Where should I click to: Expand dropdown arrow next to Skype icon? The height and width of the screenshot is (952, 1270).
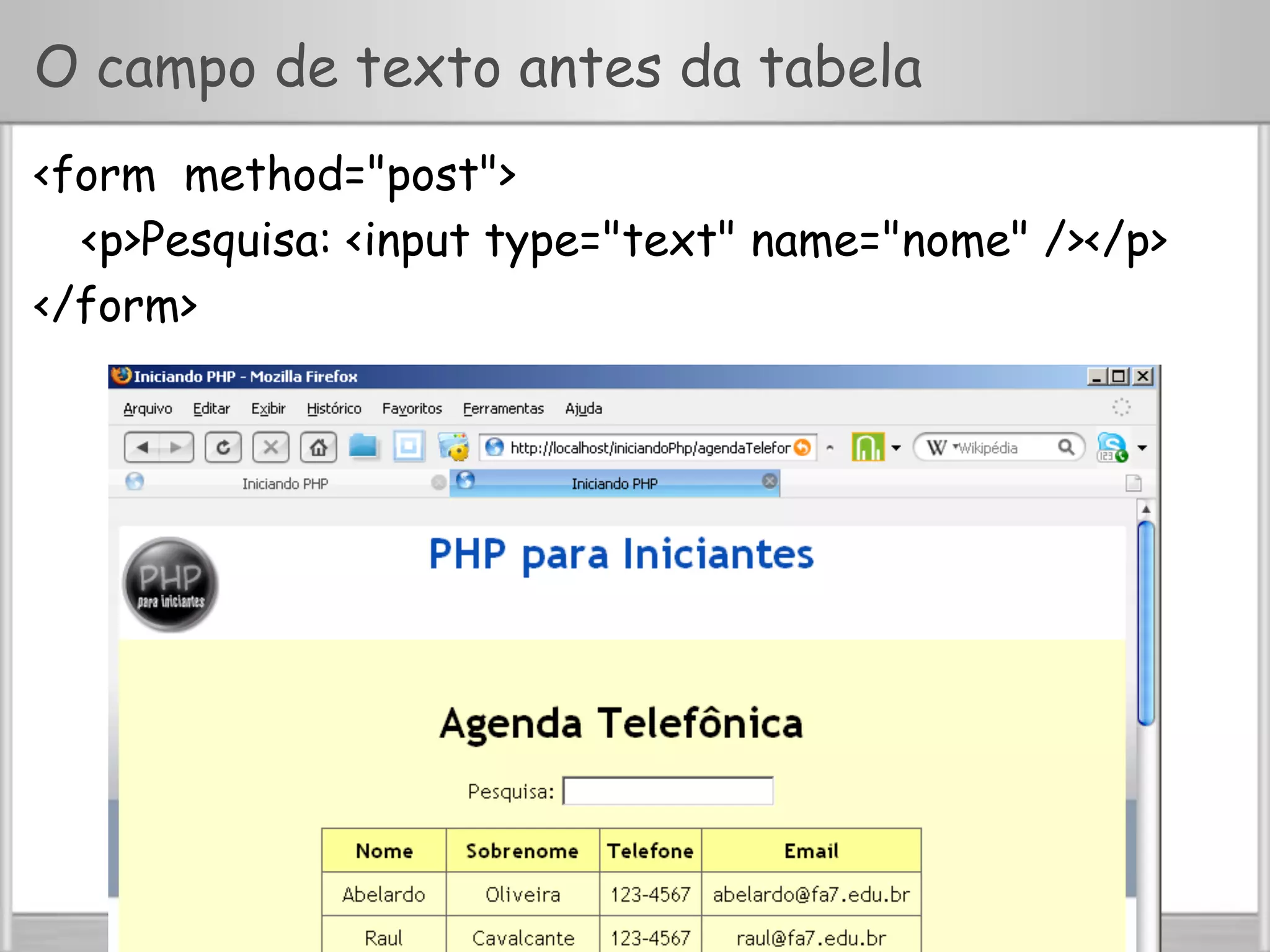click(1142, 447)
